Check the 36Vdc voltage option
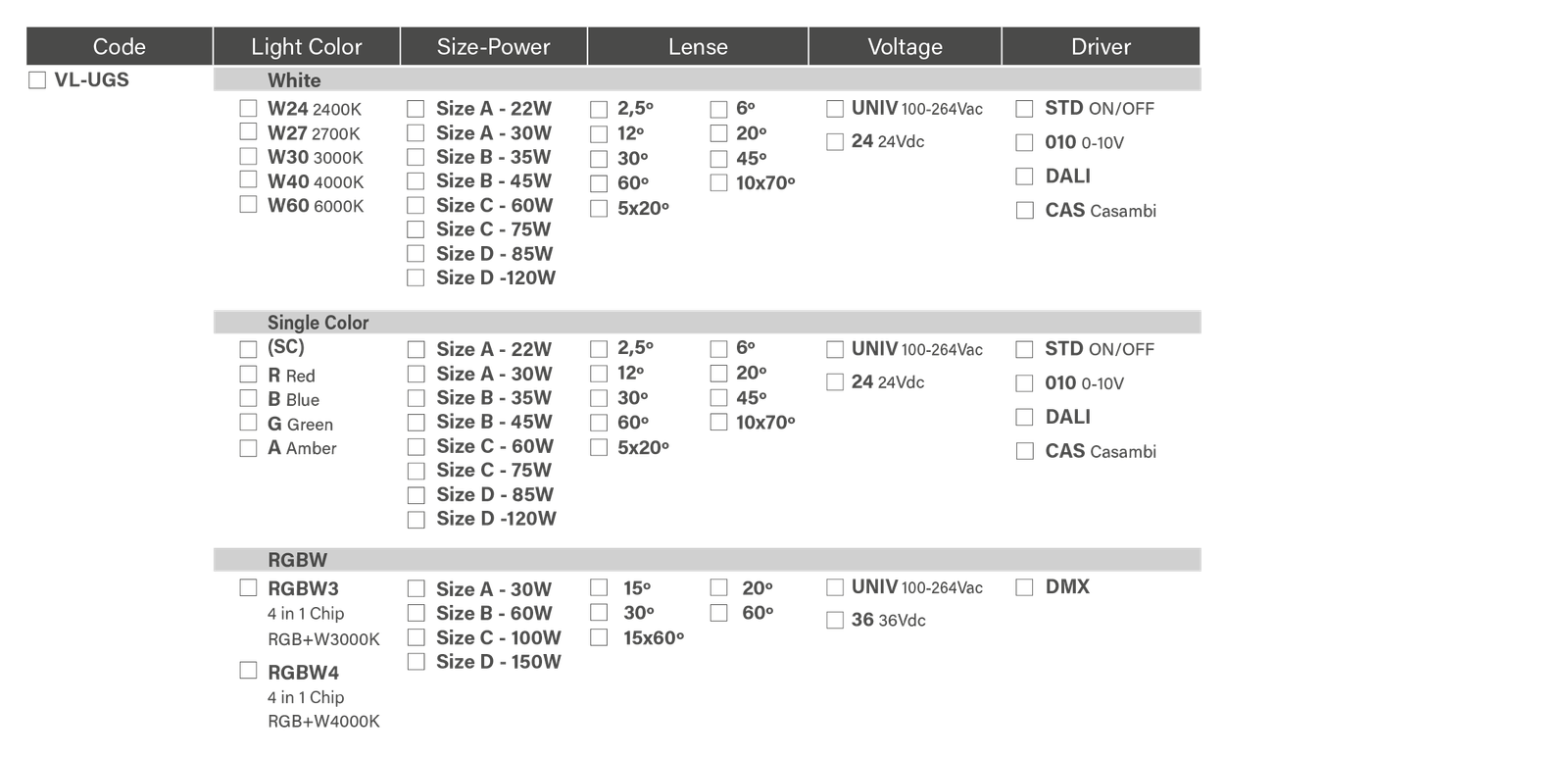Image resolution: width=1568 pixels, height=757 pixels. (835, 621)
